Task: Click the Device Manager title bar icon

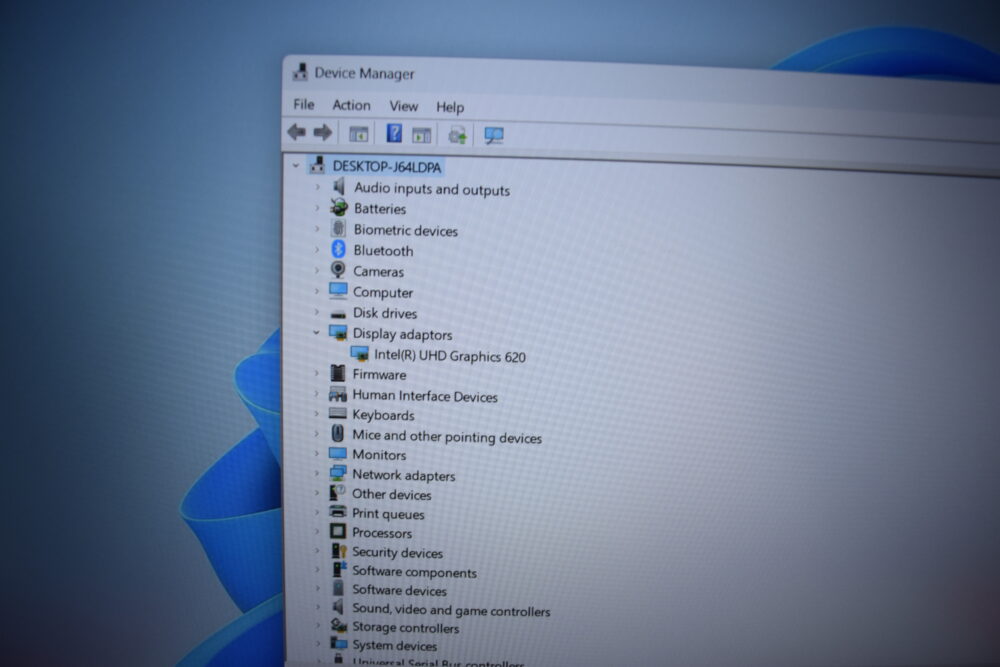Action: point(300,72)
